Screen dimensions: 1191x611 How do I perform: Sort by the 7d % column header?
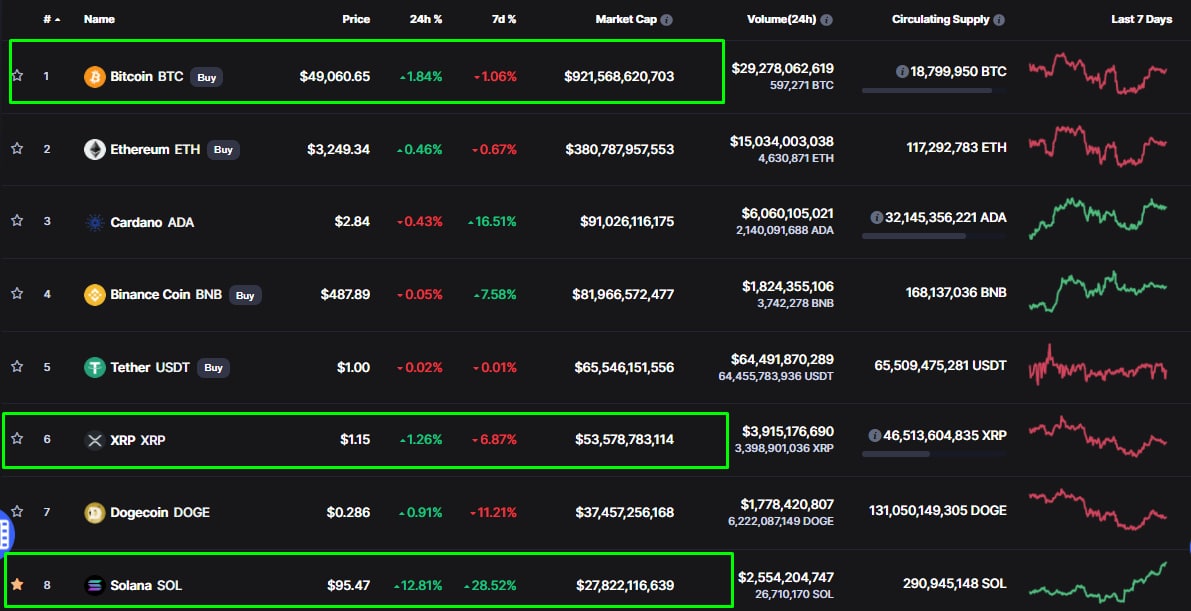[x=503, y=20]
